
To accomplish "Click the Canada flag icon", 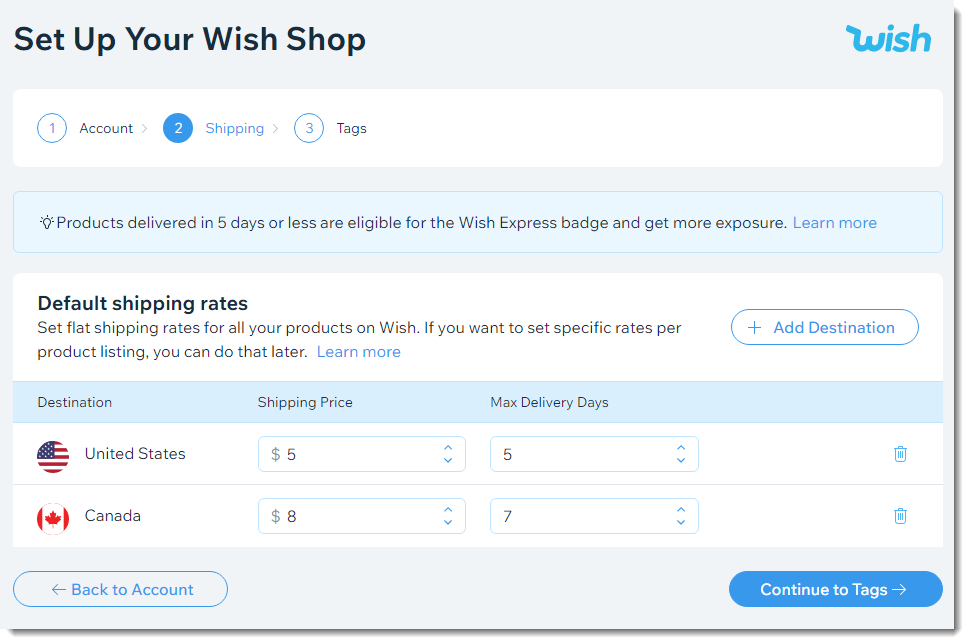I will tap(53, 519).
